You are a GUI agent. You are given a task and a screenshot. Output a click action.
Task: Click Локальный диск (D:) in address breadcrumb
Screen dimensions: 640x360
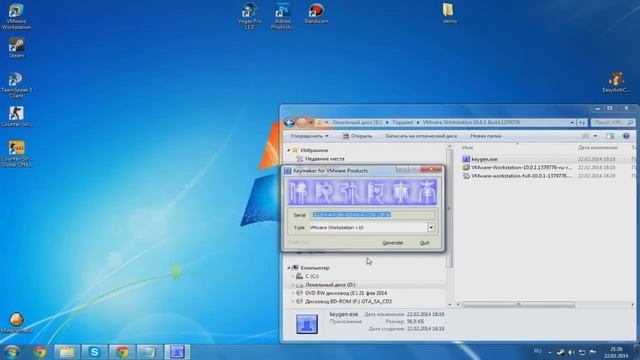pos(357,122)
